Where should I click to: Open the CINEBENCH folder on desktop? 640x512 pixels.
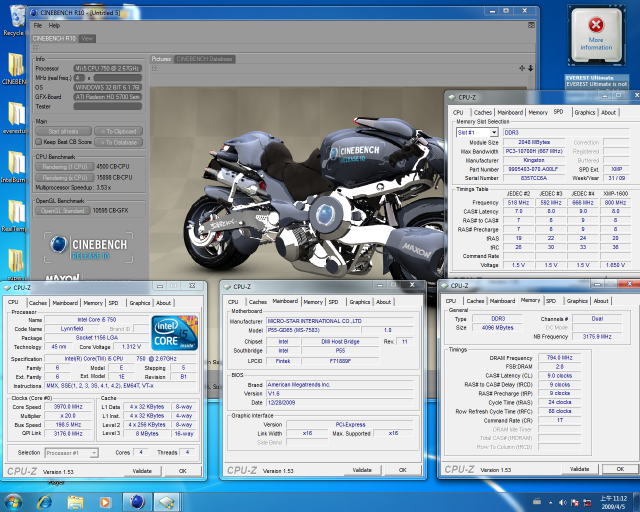(15, 68)
